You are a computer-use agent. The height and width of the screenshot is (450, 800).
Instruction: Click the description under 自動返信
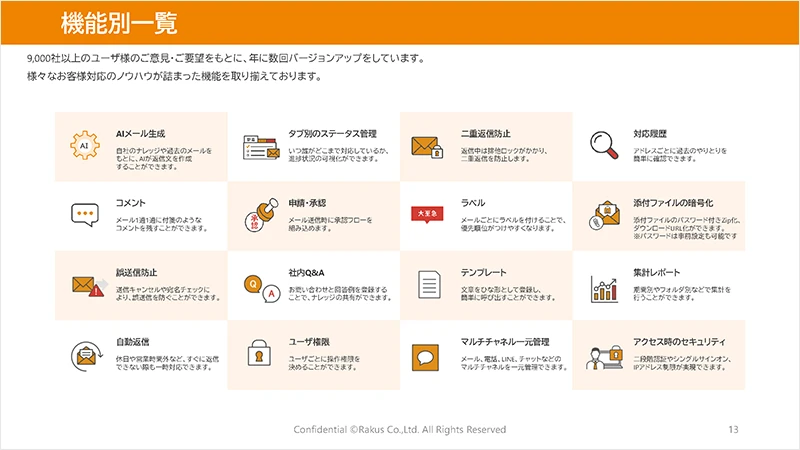167,363
